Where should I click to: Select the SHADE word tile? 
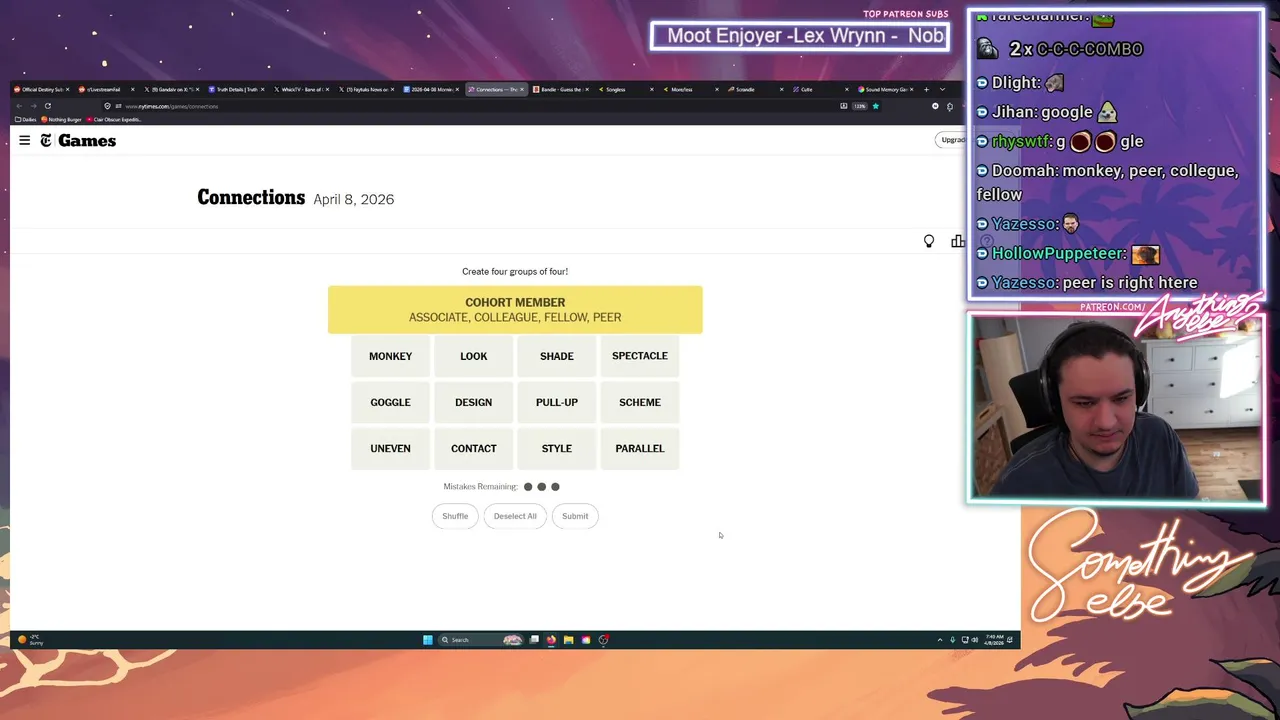click(556, 356)
